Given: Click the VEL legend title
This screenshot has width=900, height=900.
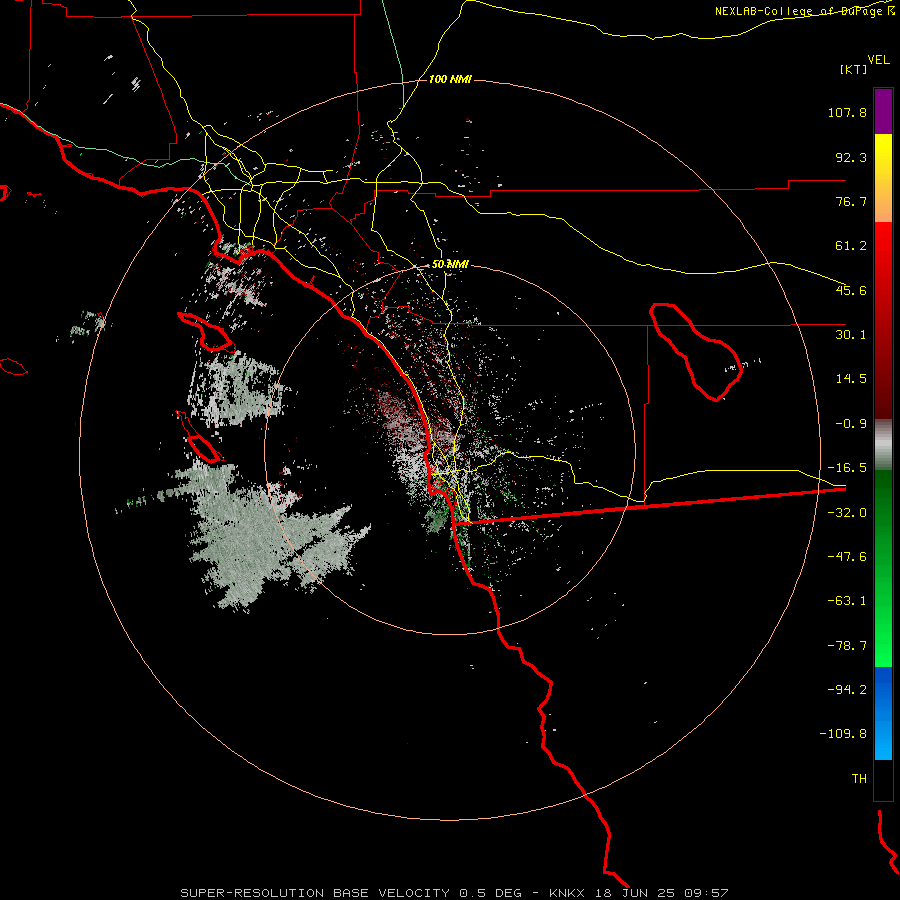Looking at the screenshot, I should pyautogui.click(x=878, y=60).
